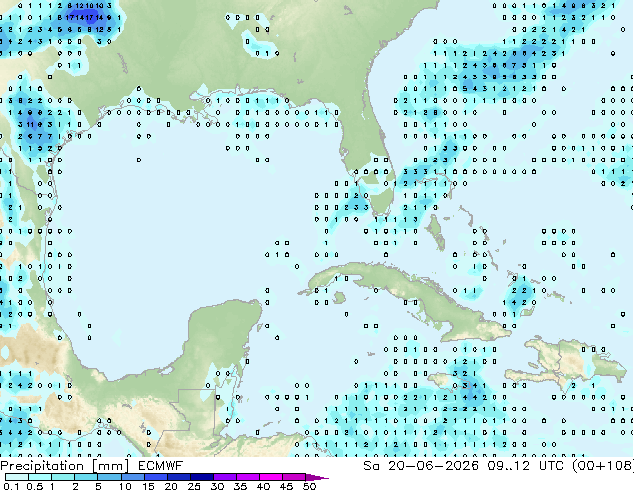This screenshot has height=490, width=634.
Task: Click the "ECMWF" model label
Action: (x=160, y=466)
